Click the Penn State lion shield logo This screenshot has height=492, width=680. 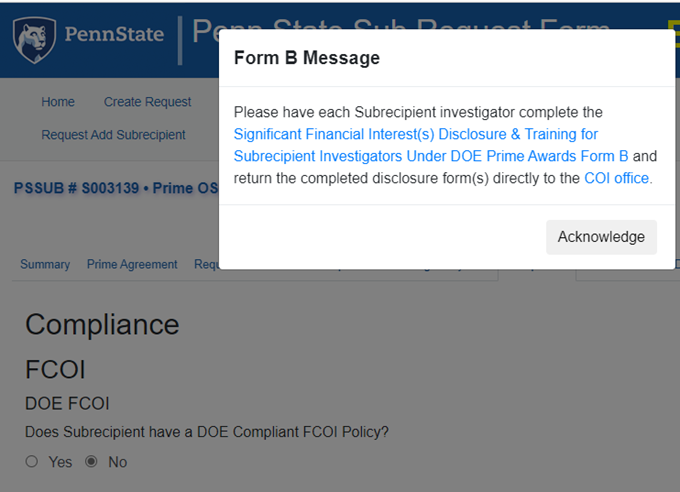coord(34,39)
